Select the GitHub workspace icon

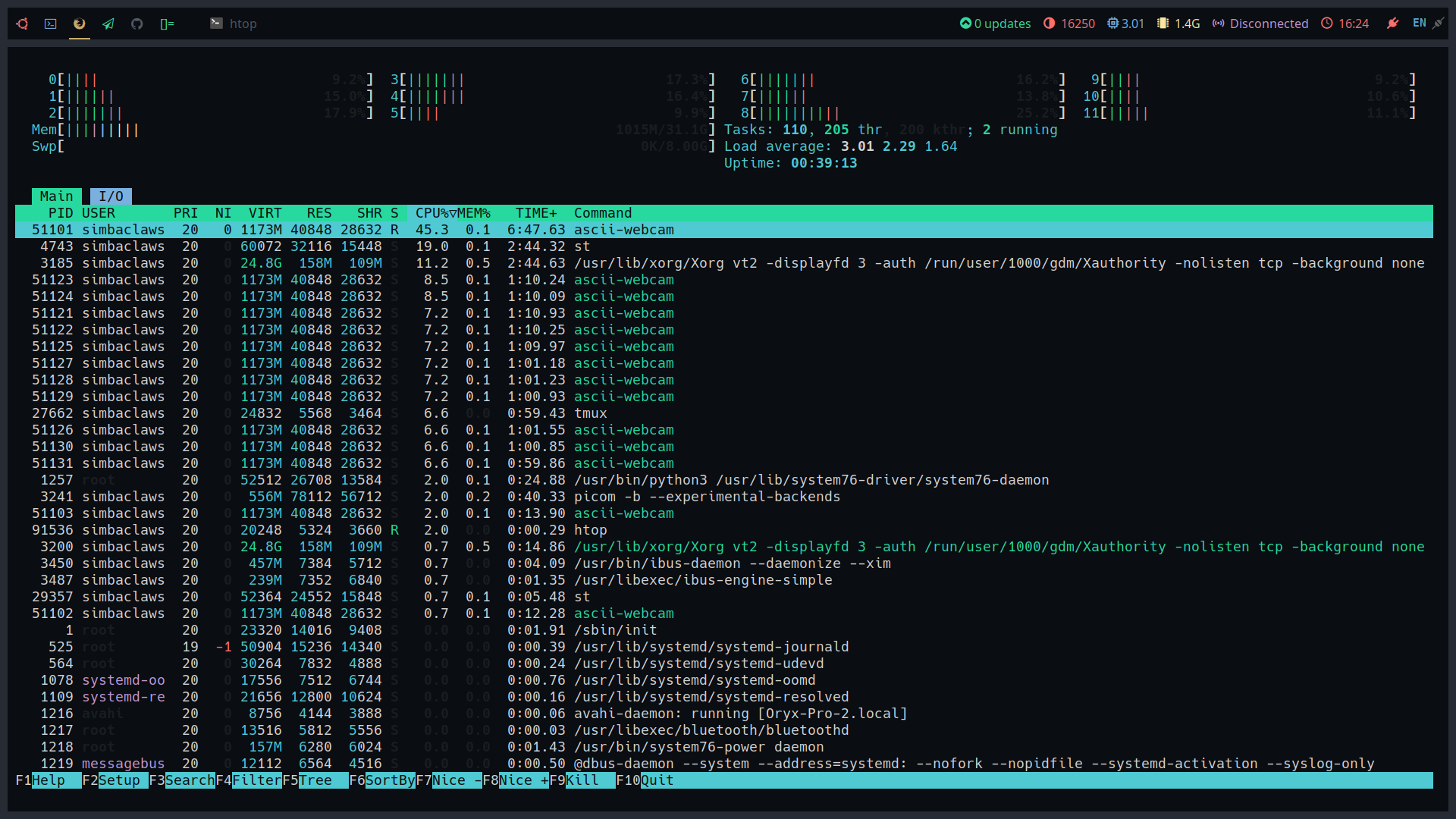click(137, 24)
